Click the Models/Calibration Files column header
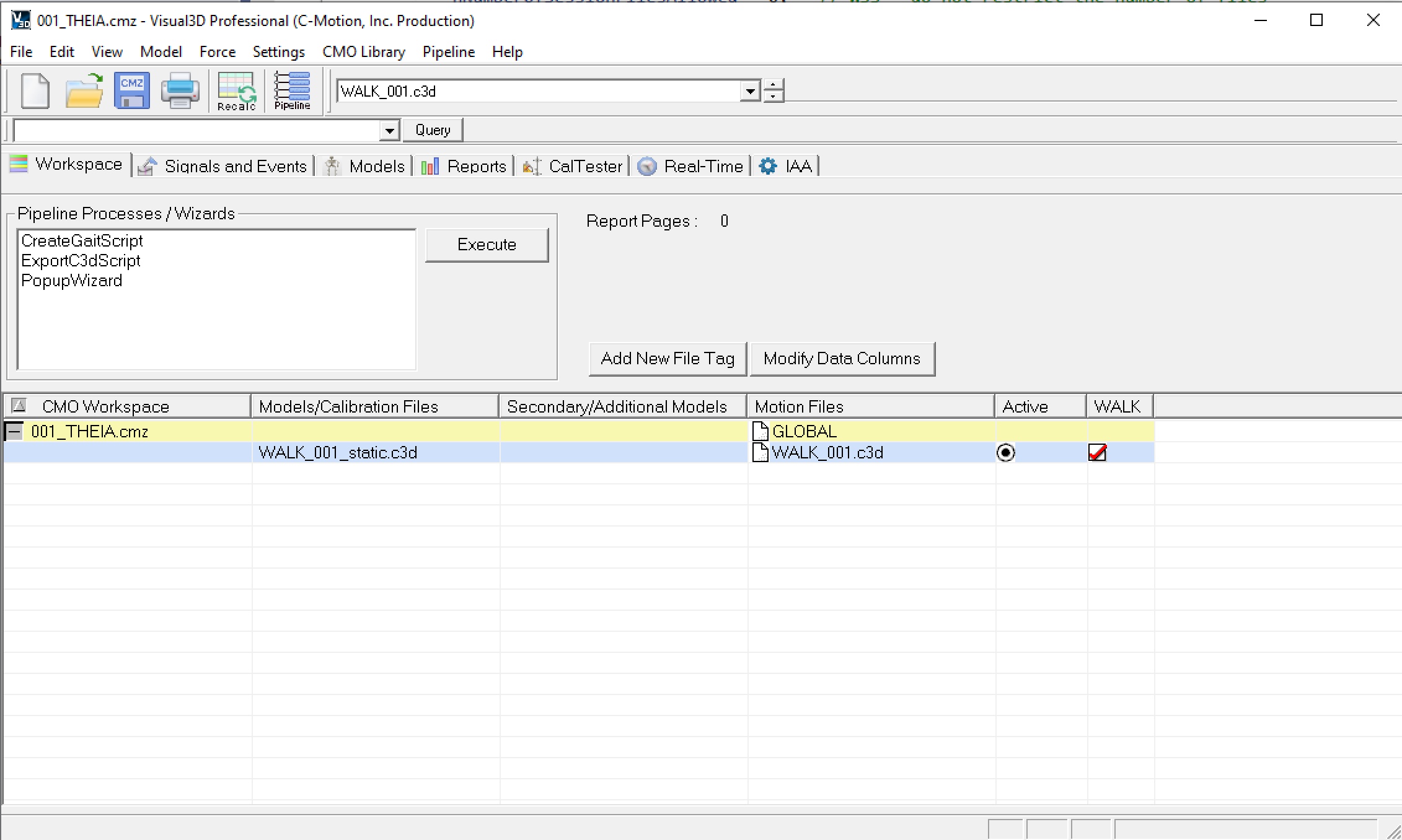1402x840 pixels. click(x=375, y=406)
